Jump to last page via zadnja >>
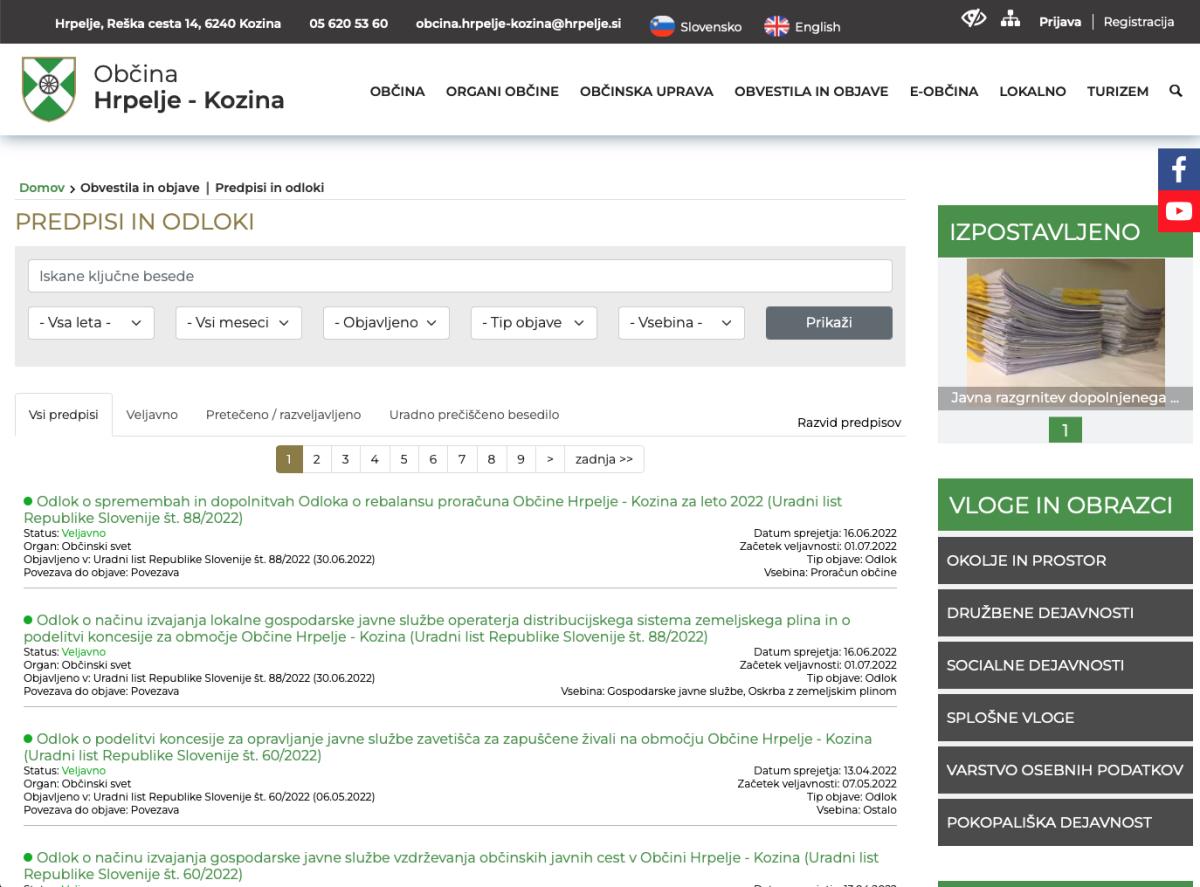This screenshot has height=887, width=1200. pyautogui.click(x=604, y=459)
